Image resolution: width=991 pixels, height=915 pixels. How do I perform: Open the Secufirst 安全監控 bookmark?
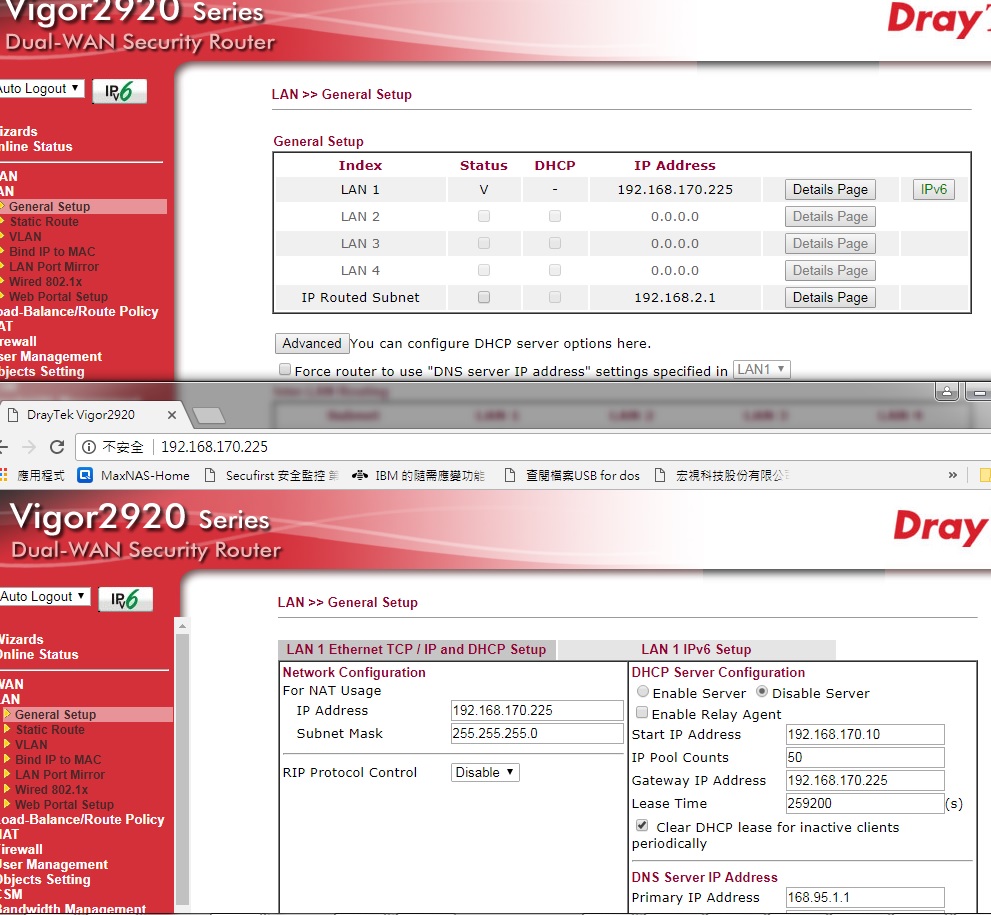(x=271, y=475)
